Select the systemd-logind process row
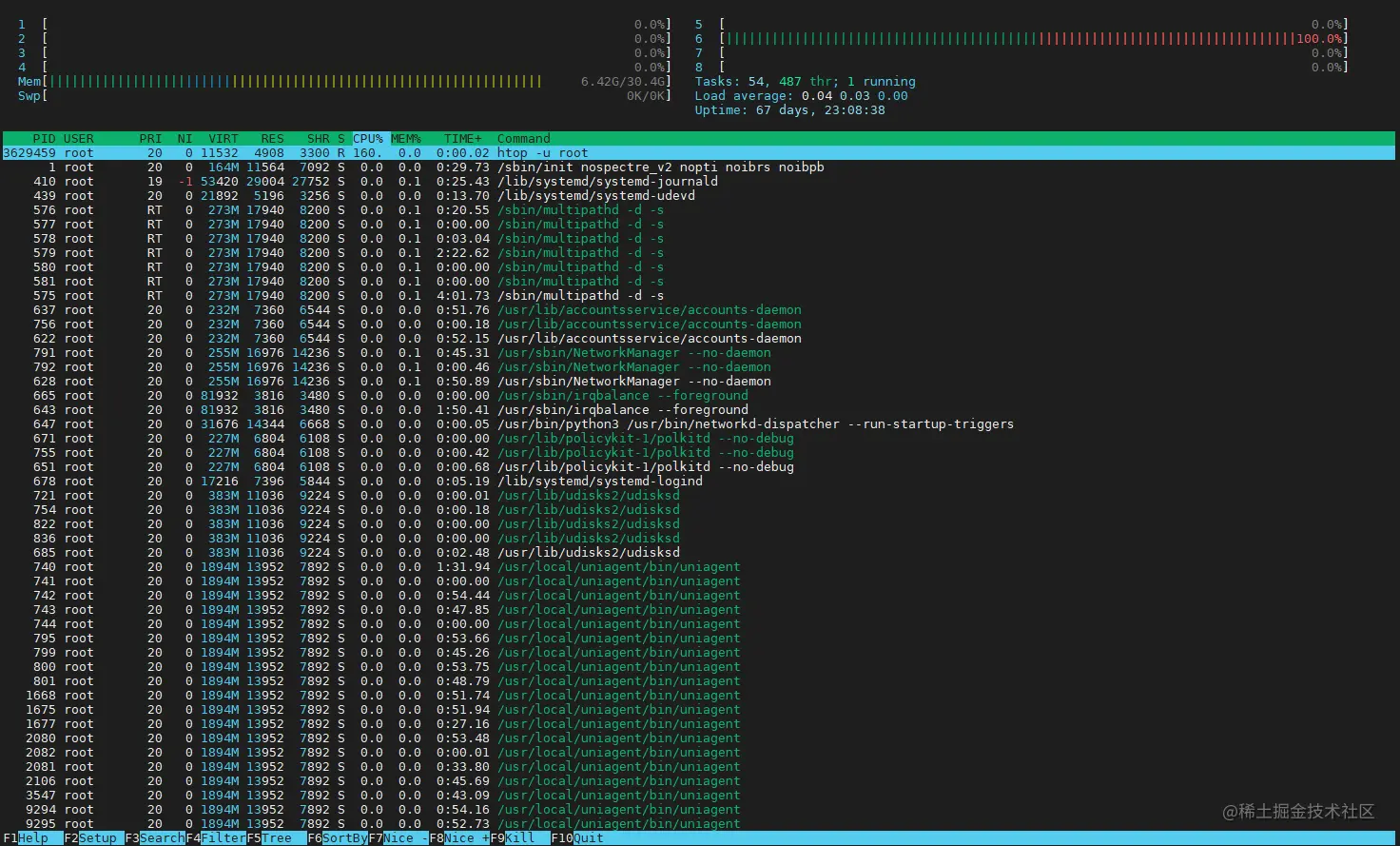The image size is (1400, 846). tap(699, 482)
